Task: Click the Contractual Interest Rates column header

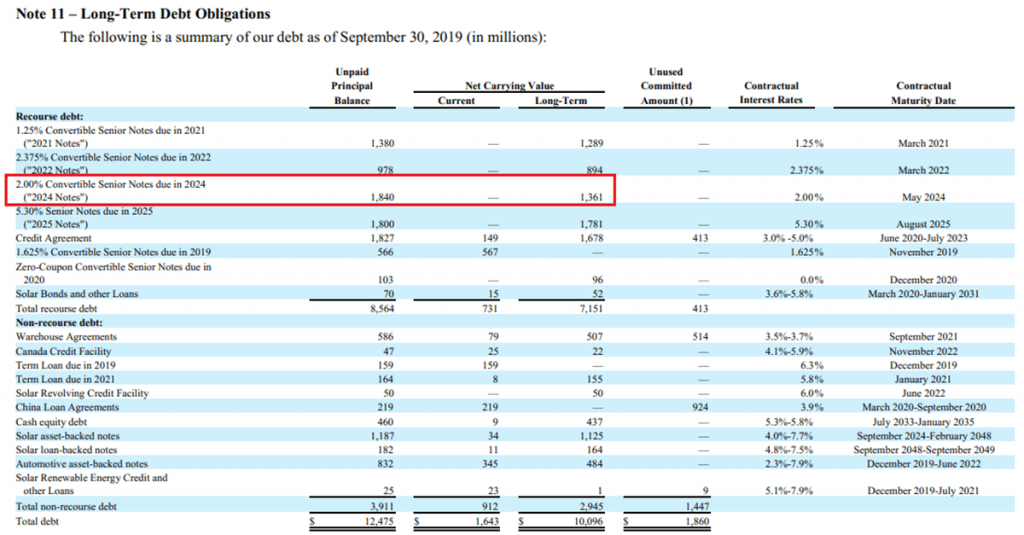Action: coord(771,93)
